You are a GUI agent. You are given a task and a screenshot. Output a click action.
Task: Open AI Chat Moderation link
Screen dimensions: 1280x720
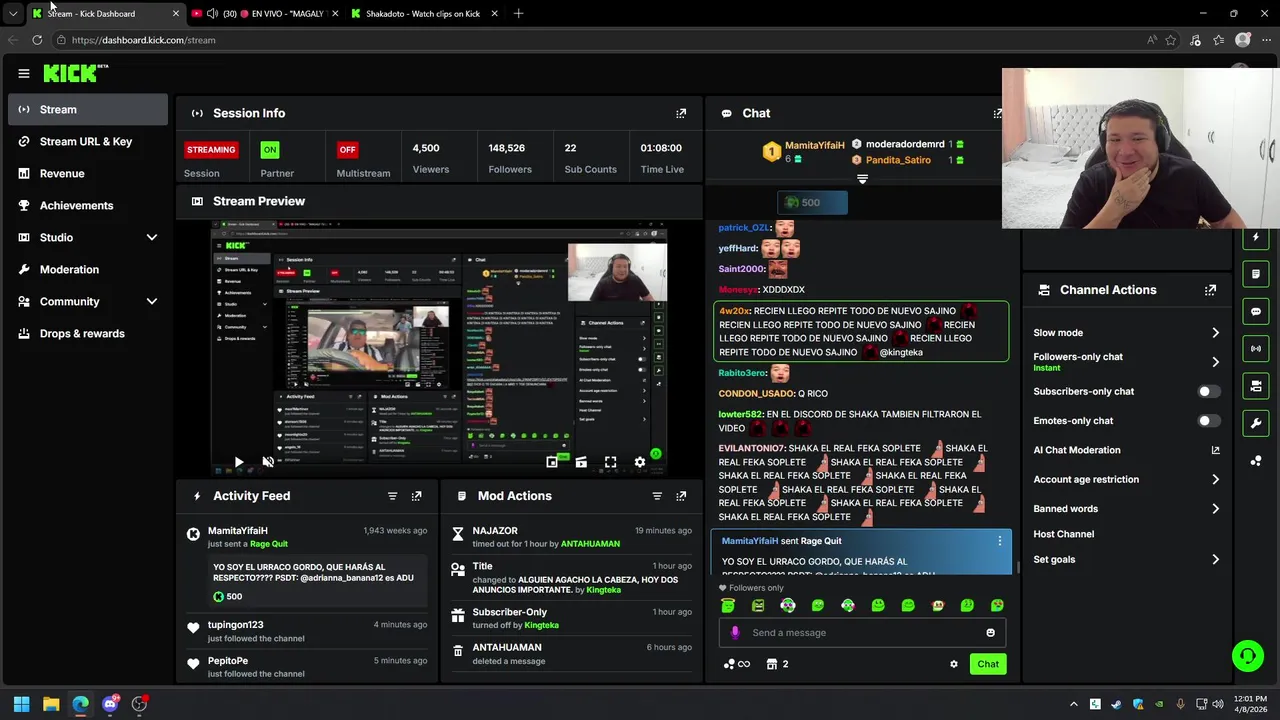click(1126, 450)
